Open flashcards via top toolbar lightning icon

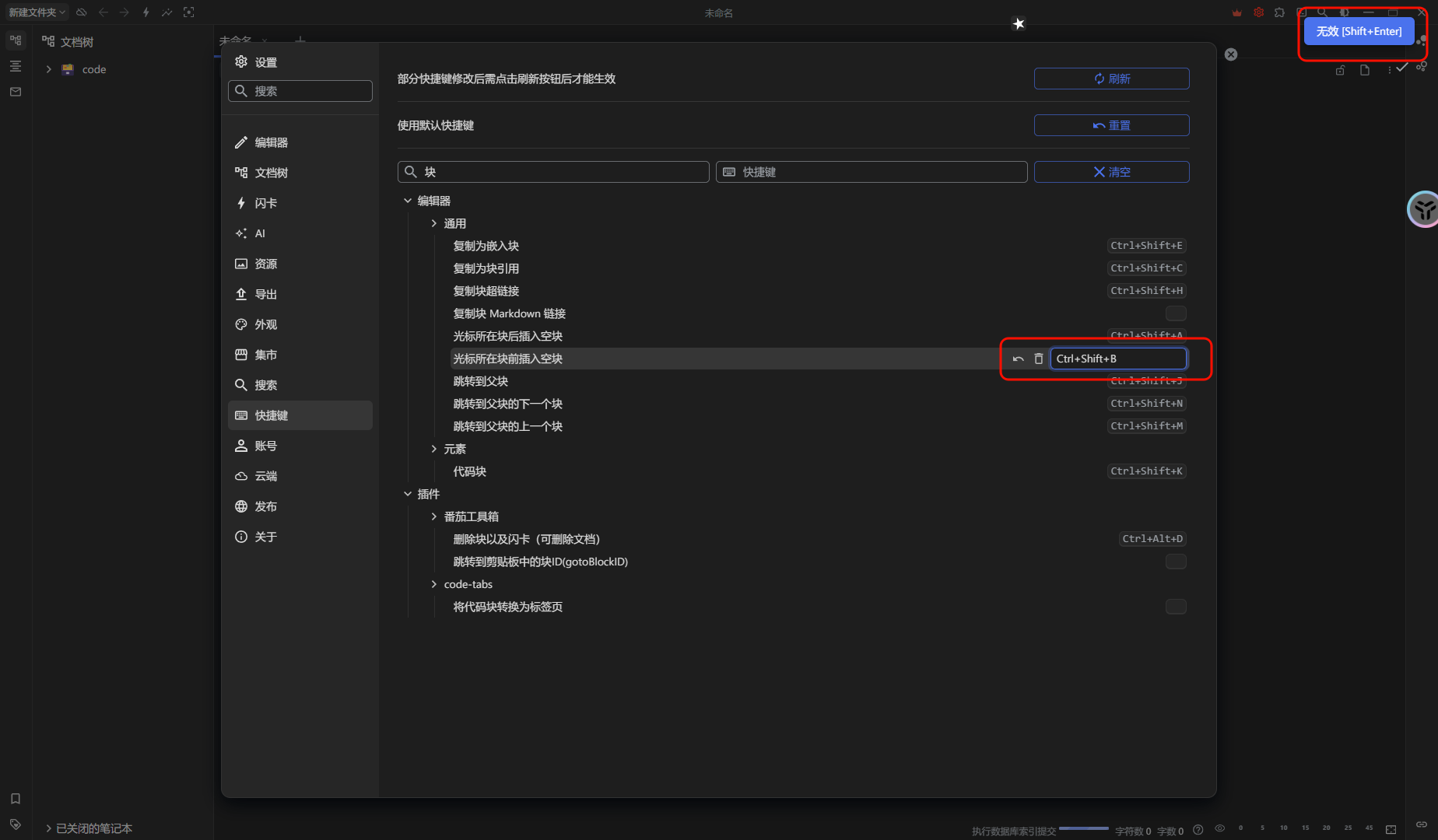146,12
